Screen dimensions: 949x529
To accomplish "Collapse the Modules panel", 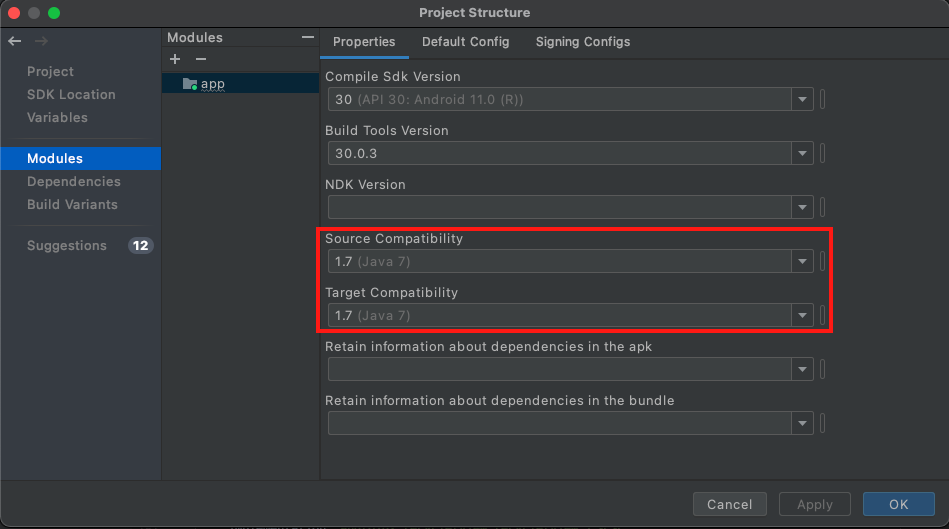I will (307, 37).
